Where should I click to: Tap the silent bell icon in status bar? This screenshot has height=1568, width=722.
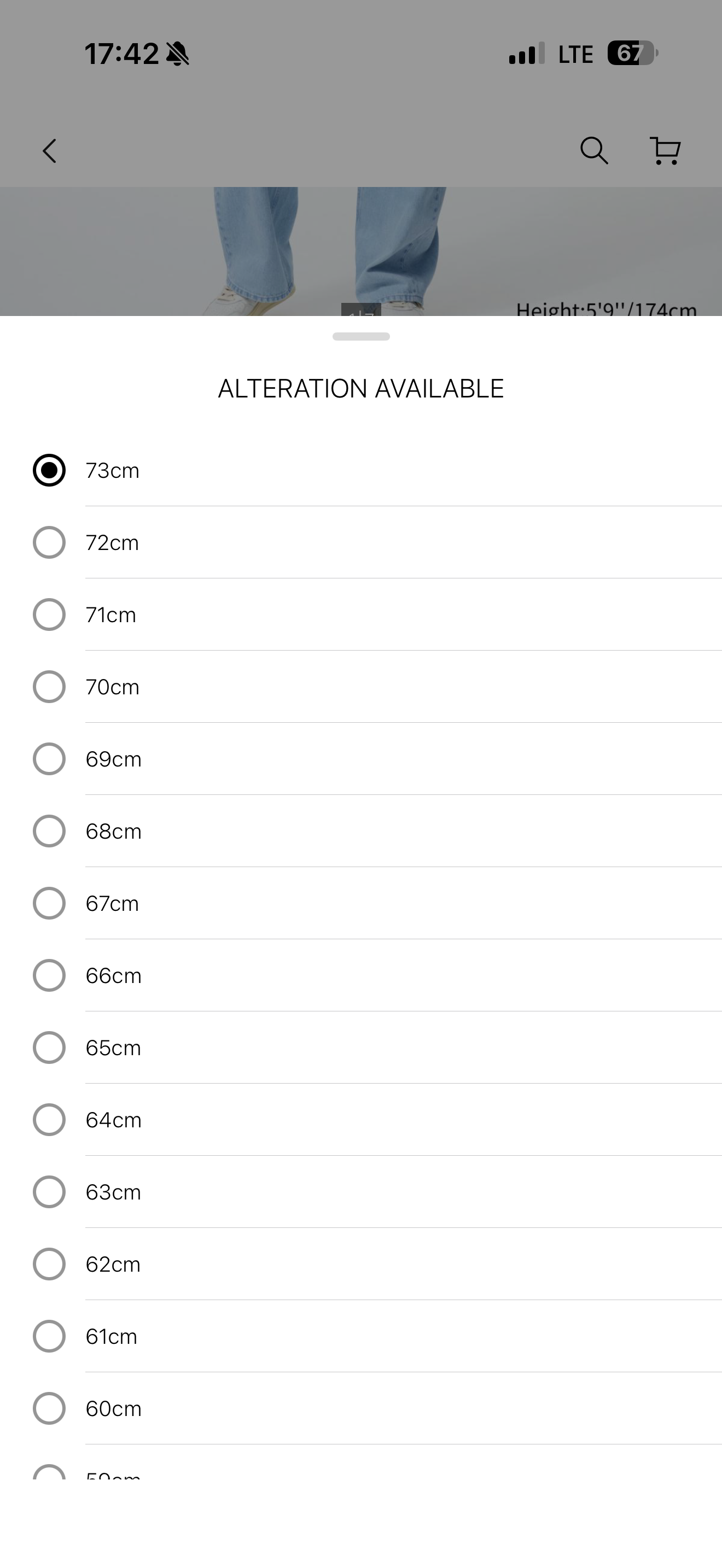(178, 54)
